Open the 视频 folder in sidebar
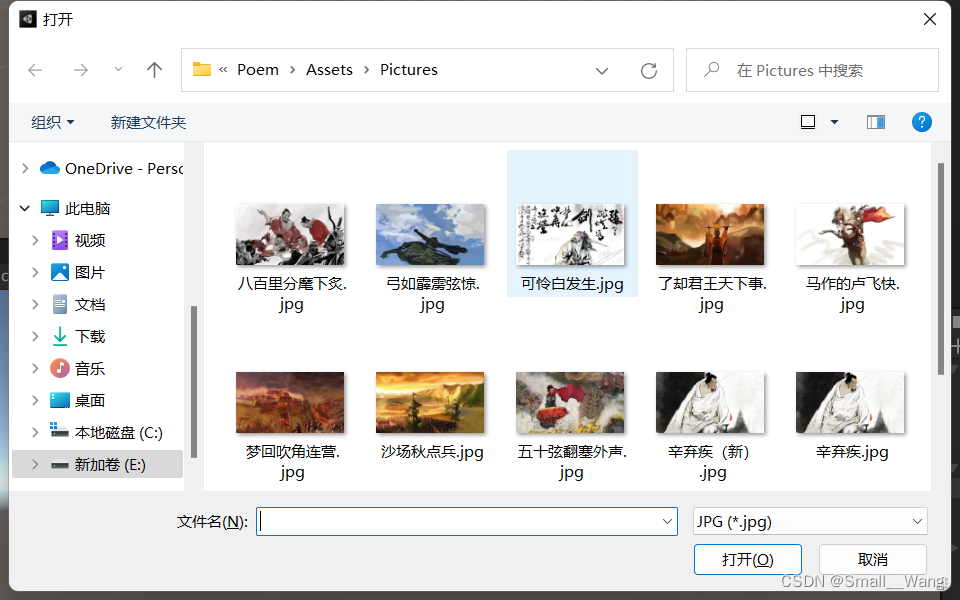This screenshot has height=600, width=960. pyautogui.click(x=78, y=241)
